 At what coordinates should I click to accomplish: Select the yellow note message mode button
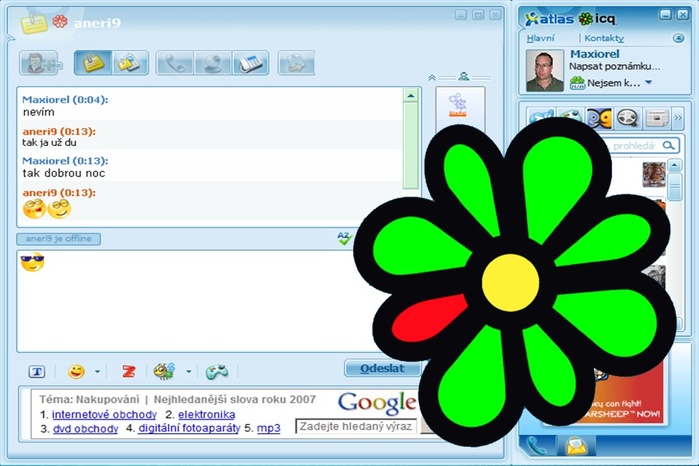(x=93, y=63)
